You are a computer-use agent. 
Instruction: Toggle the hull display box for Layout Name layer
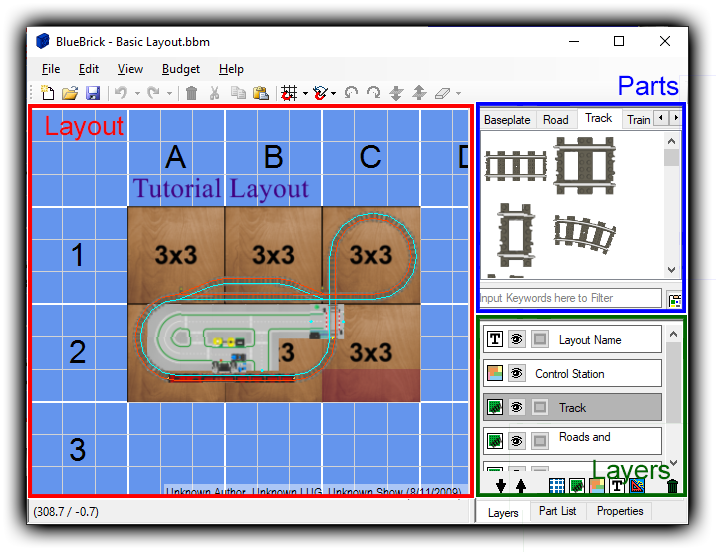click(x=540, y=339)
